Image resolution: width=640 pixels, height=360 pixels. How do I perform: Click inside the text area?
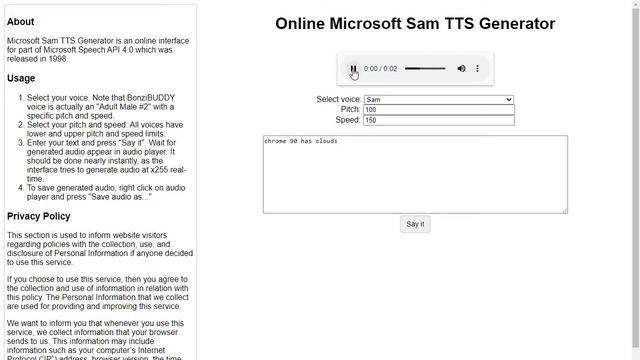tap(415, 174)
